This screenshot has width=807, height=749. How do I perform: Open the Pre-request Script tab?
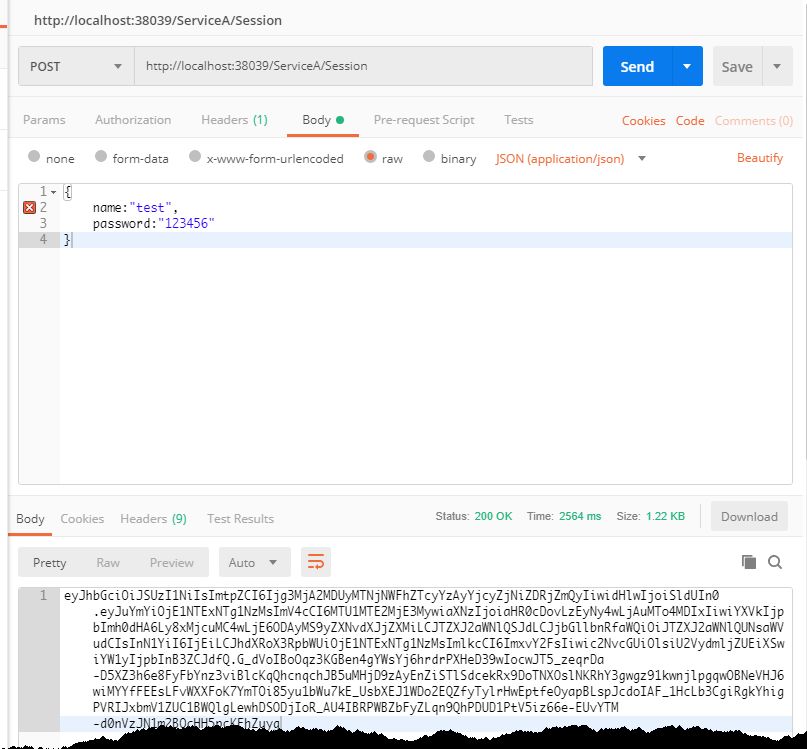coord(424,120)
